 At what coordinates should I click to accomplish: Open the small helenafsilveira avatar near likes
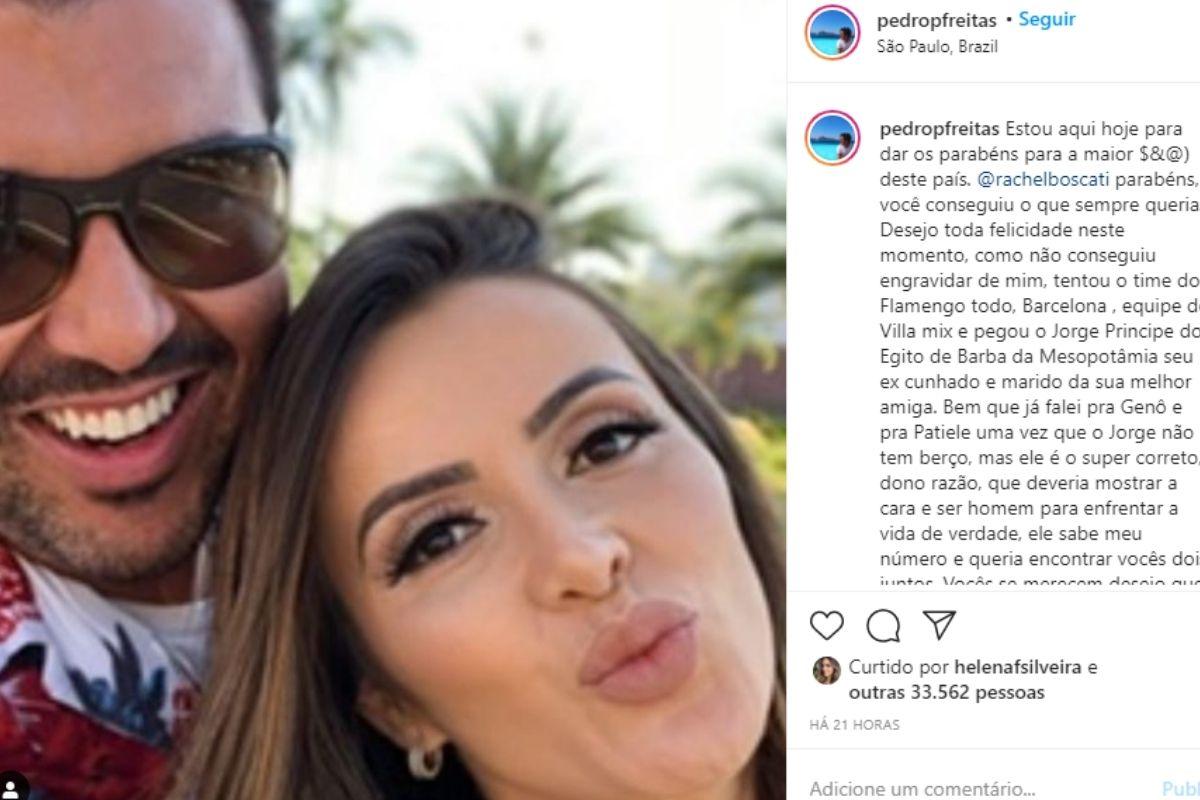pos(826,670)
